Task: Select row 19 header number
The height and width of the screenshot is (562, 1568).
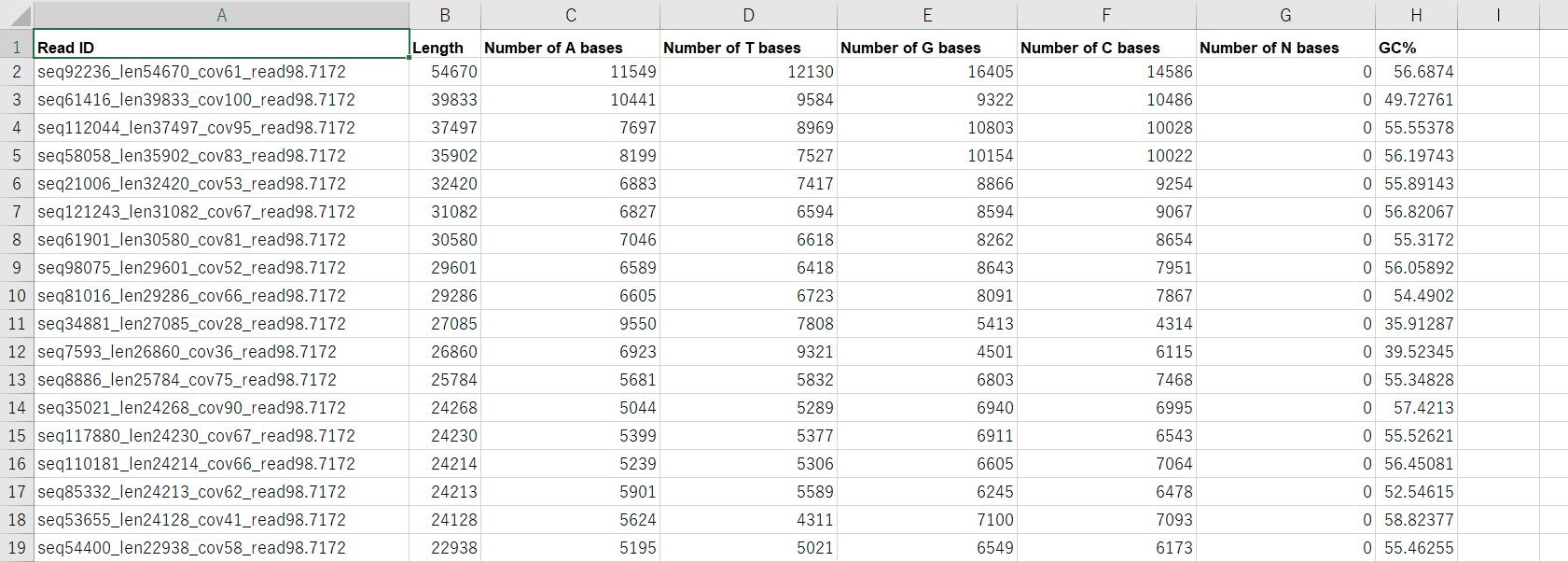Action: (17, 548)
